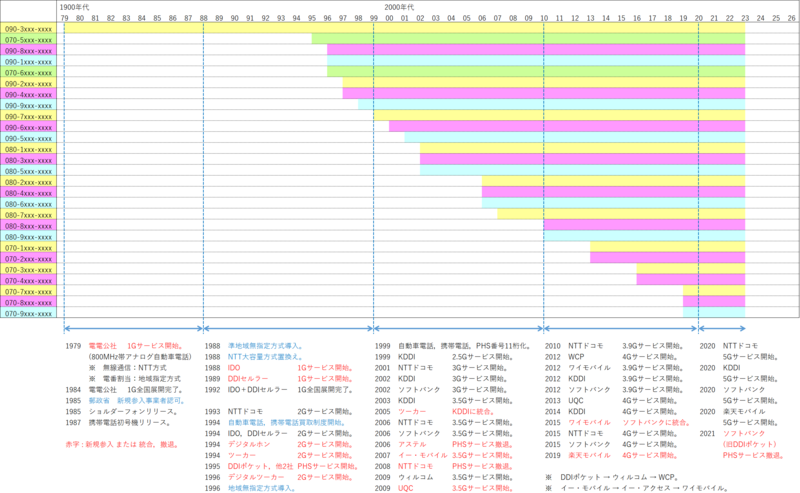Viewport: 800px width, 493px height.
Task: Select the 090-4xxx-xxxx row label
Action: click(x=29, y=94)
